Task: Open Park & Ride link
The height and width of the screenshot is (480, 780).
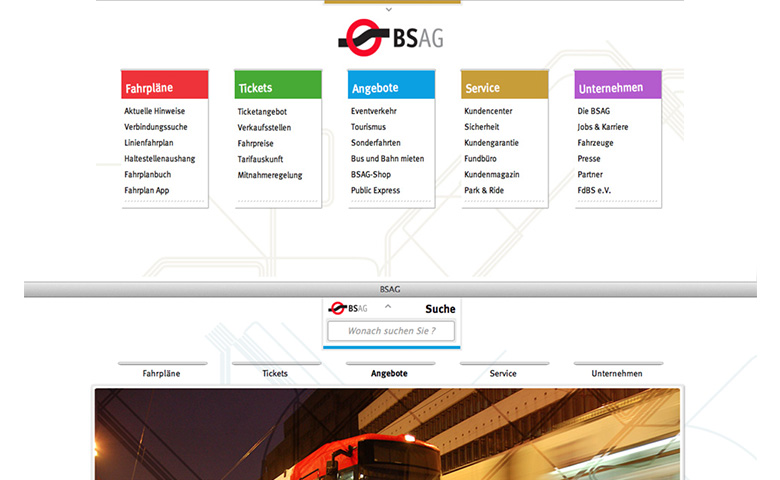Action: pyautogui.click(x=484, y=191)
